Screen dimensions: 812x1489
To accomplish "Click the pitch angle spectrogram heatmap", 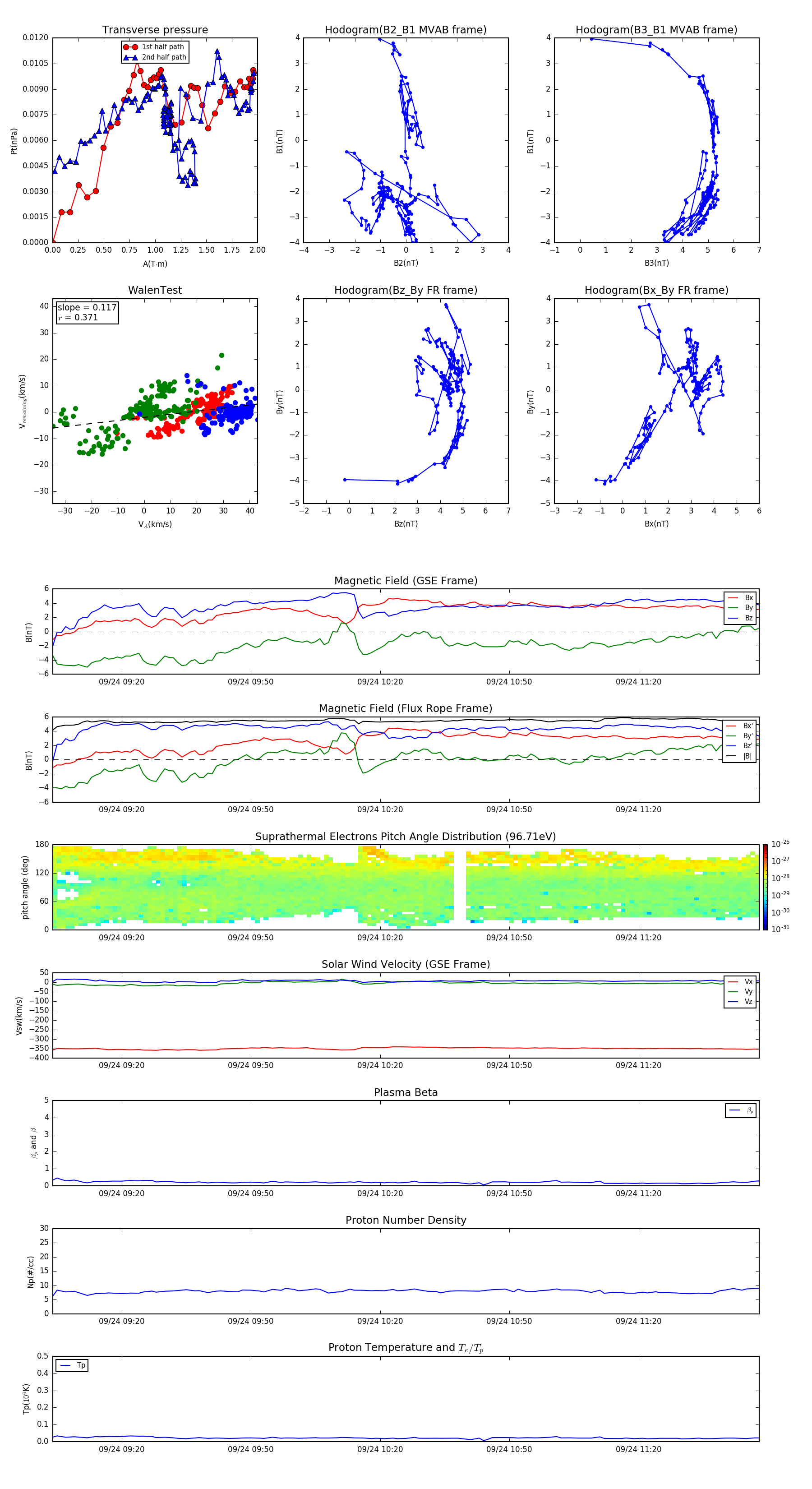I will (406, 887).
